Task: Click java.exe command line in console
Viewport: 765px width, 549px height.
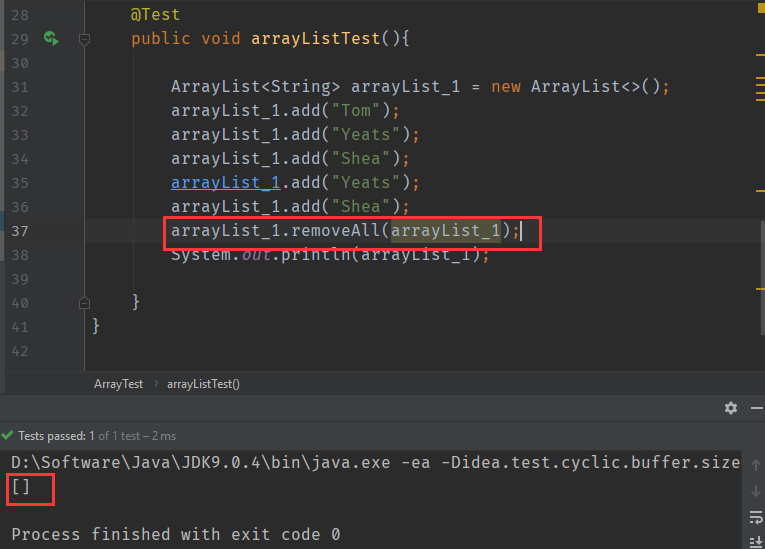Action: (x=375, y=463)
